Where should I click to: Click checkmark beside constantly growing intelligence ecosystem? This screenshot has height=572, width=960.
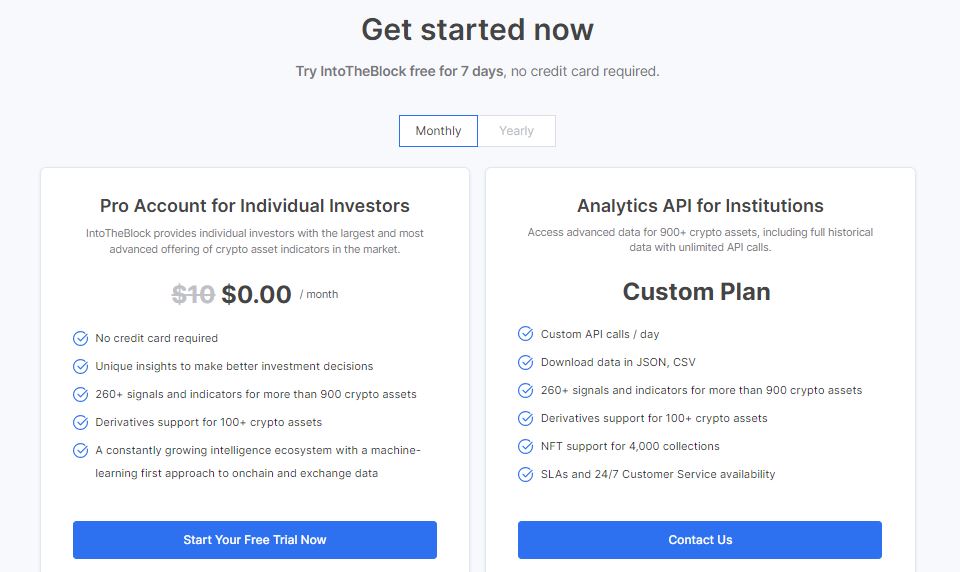point(81,451)
